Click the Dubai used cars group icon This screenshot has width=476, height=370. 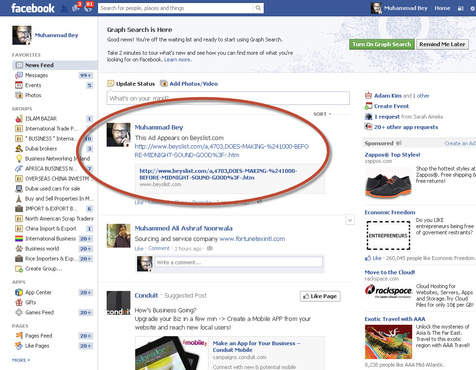[19, 188]
